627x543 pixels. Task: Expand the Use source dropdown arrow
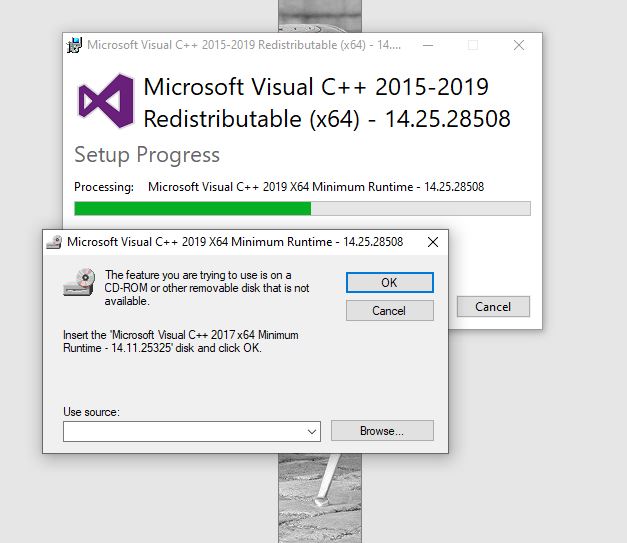[x=312, y=431]
